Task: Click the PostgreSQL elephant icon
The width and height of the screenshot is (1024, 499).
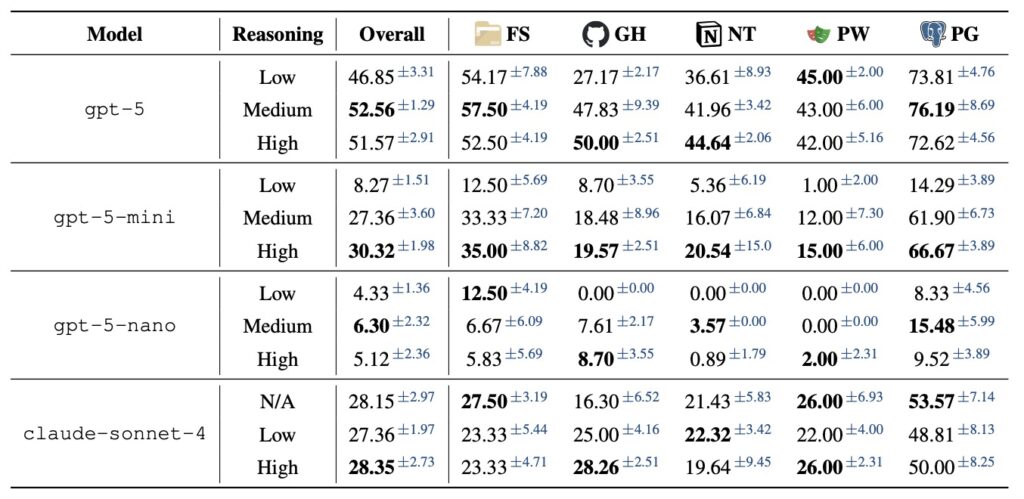Action: point(932,35)
